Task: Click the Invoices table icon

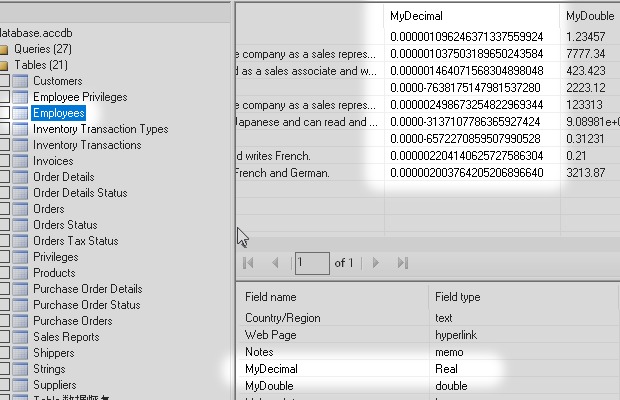Action: (x=20, y=161)
